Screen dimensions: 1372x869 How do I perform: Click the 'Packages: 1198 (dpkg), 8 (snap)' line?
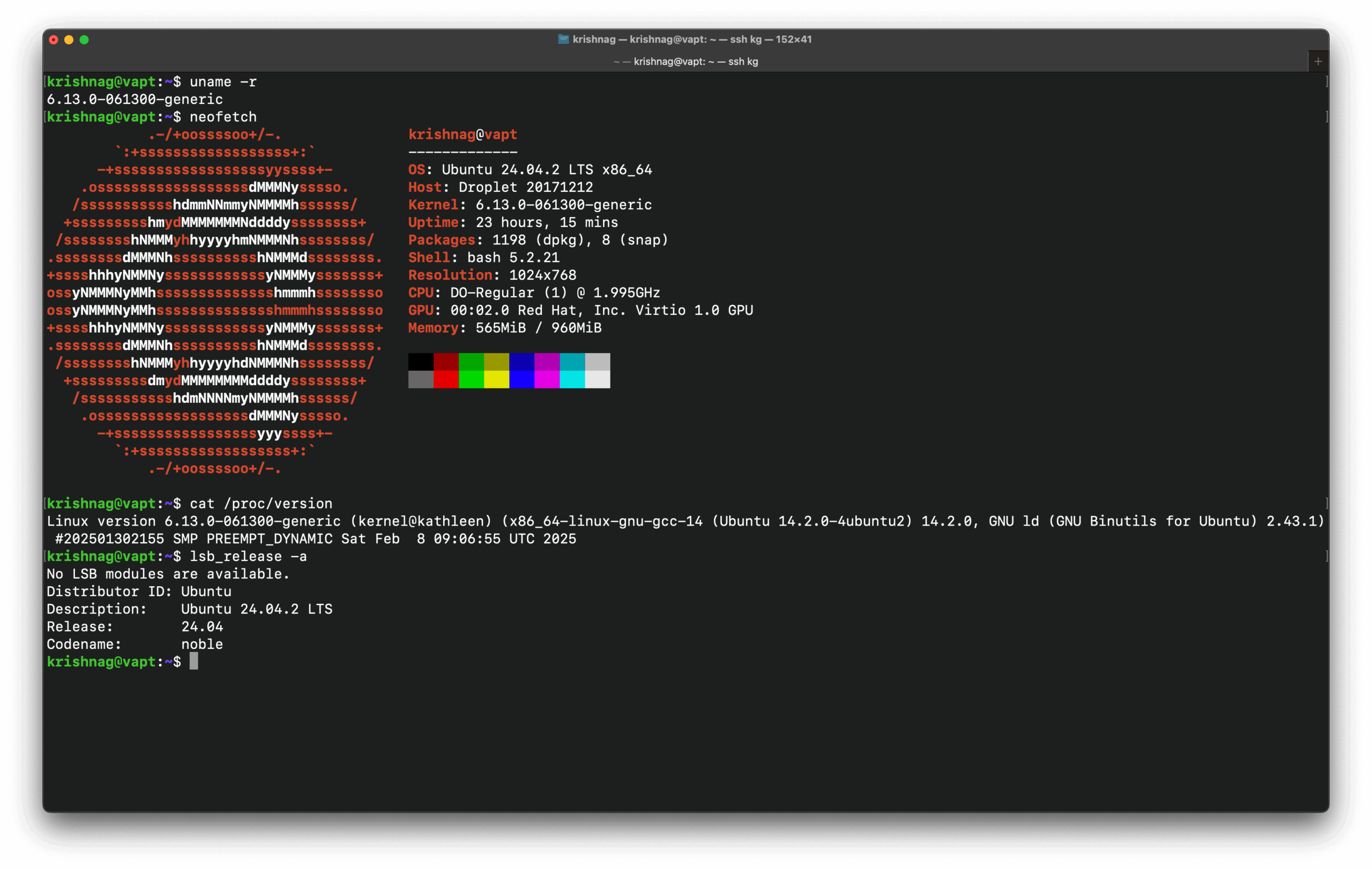pyautogui.click(x=539, y=241)
